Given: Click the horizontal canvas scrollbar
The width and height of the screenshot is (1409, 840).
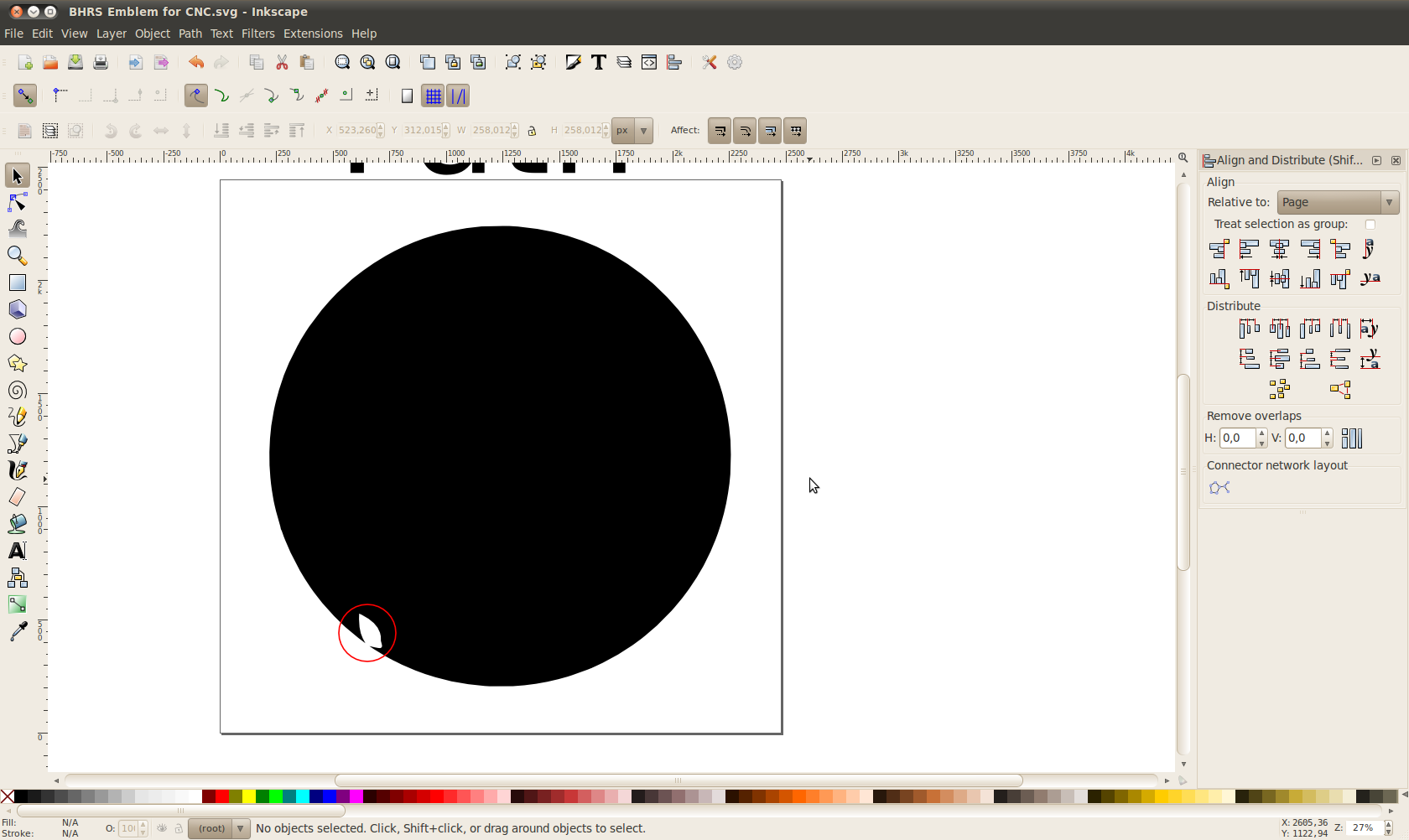Looking at the screenshot, I should pyautogui.click(x=678, y=780).
